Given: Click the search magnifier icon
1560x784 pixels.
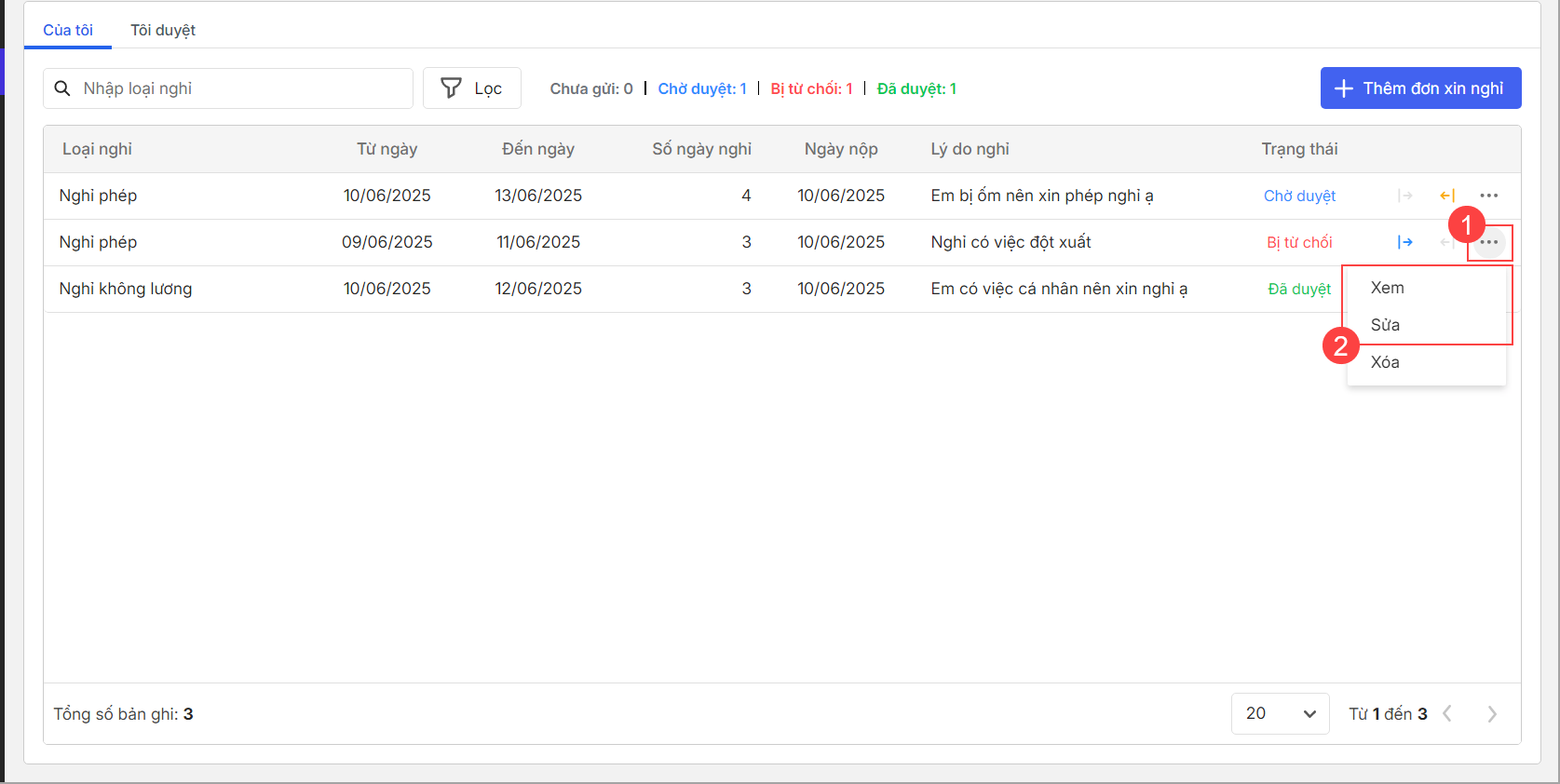Looking at the screenshot, I should point(62,88).
